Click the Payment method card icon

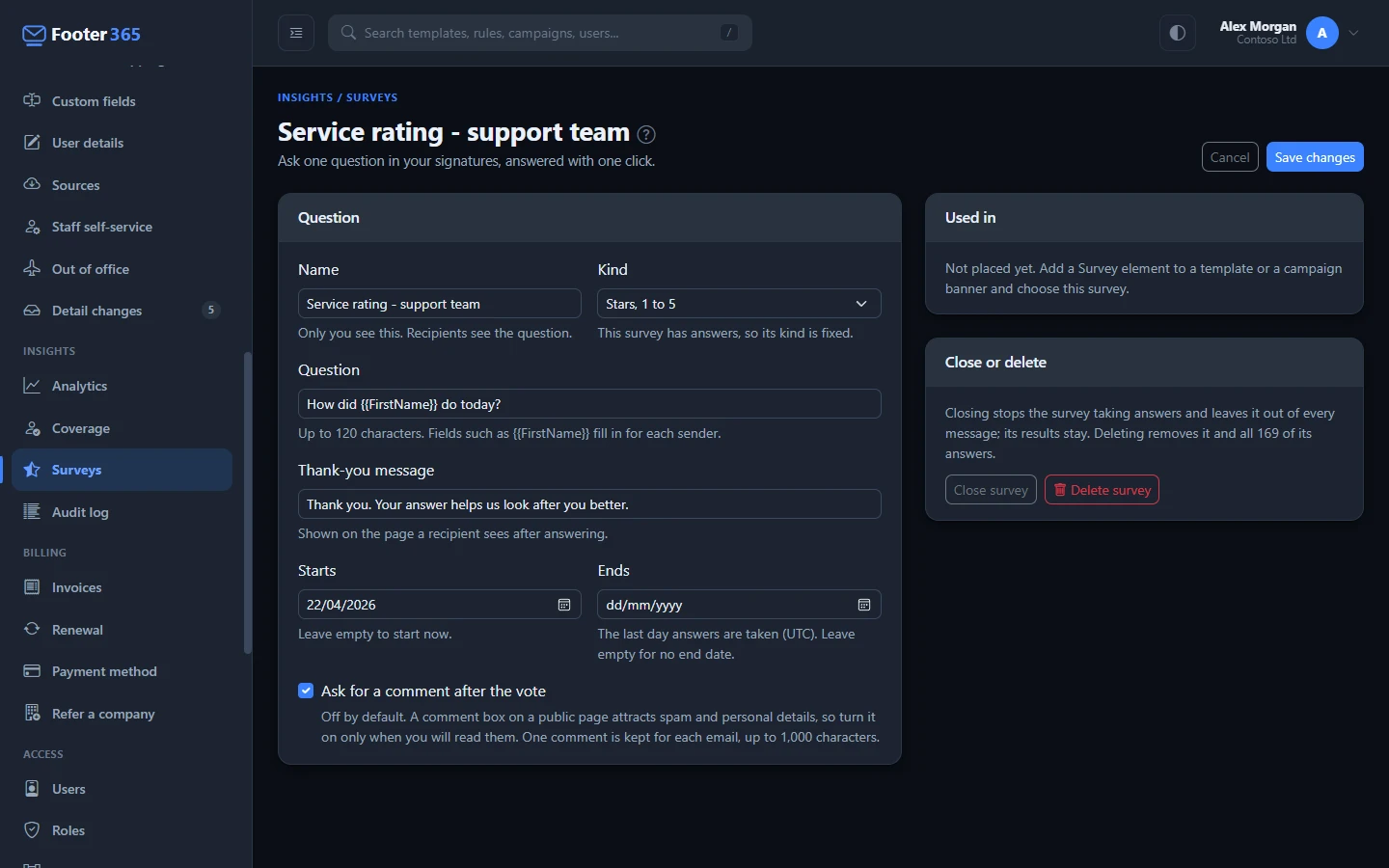click(32, 671)
